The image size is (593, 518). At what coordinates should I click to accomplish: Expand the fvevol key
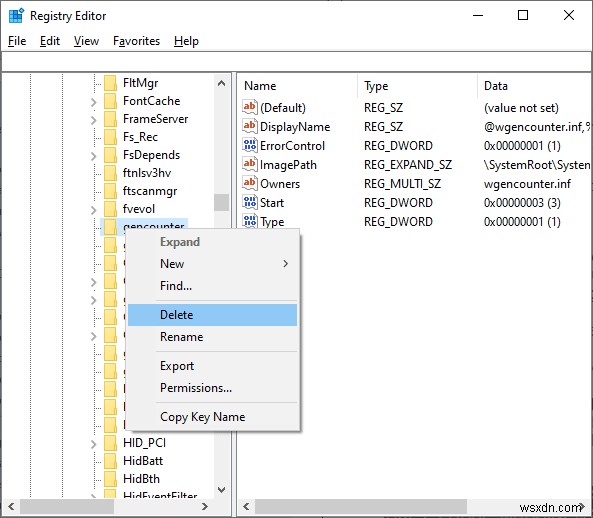click(x=93, y=210)
